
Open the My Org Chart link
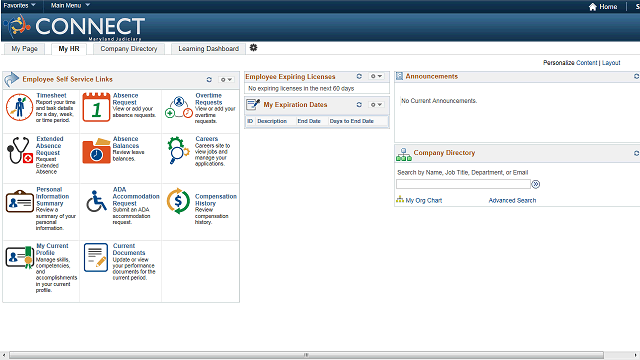pos(424,200)
